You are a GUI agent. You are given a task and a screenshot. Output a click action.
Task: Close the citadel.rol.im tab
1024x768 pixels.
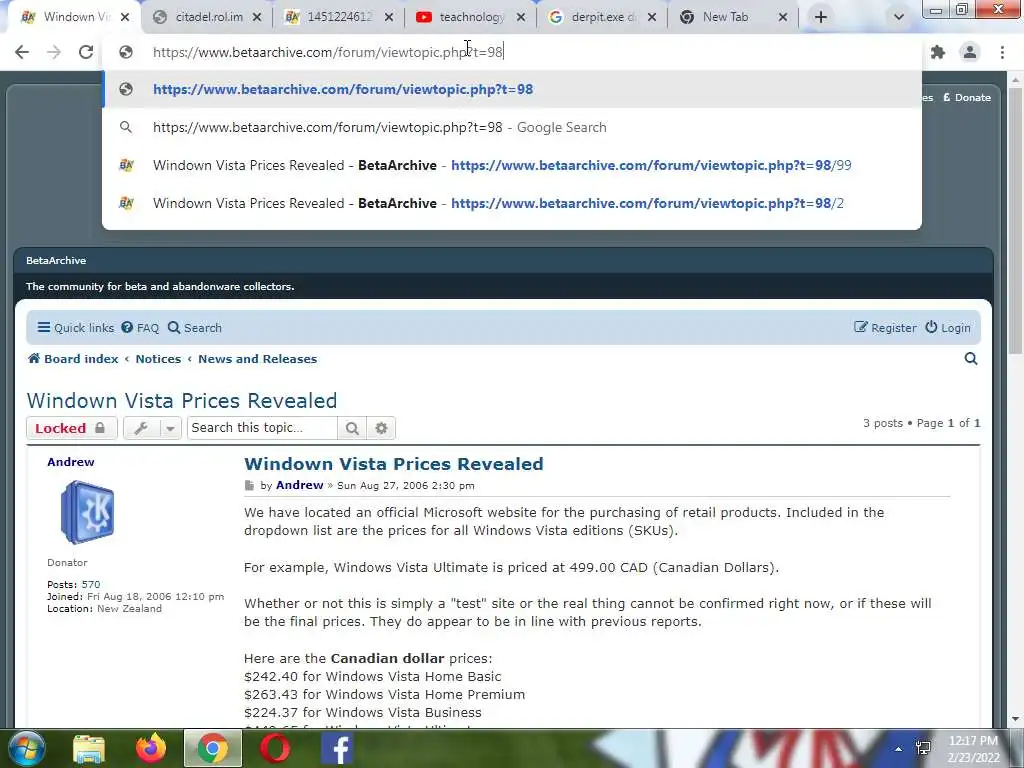click(257, 18)
